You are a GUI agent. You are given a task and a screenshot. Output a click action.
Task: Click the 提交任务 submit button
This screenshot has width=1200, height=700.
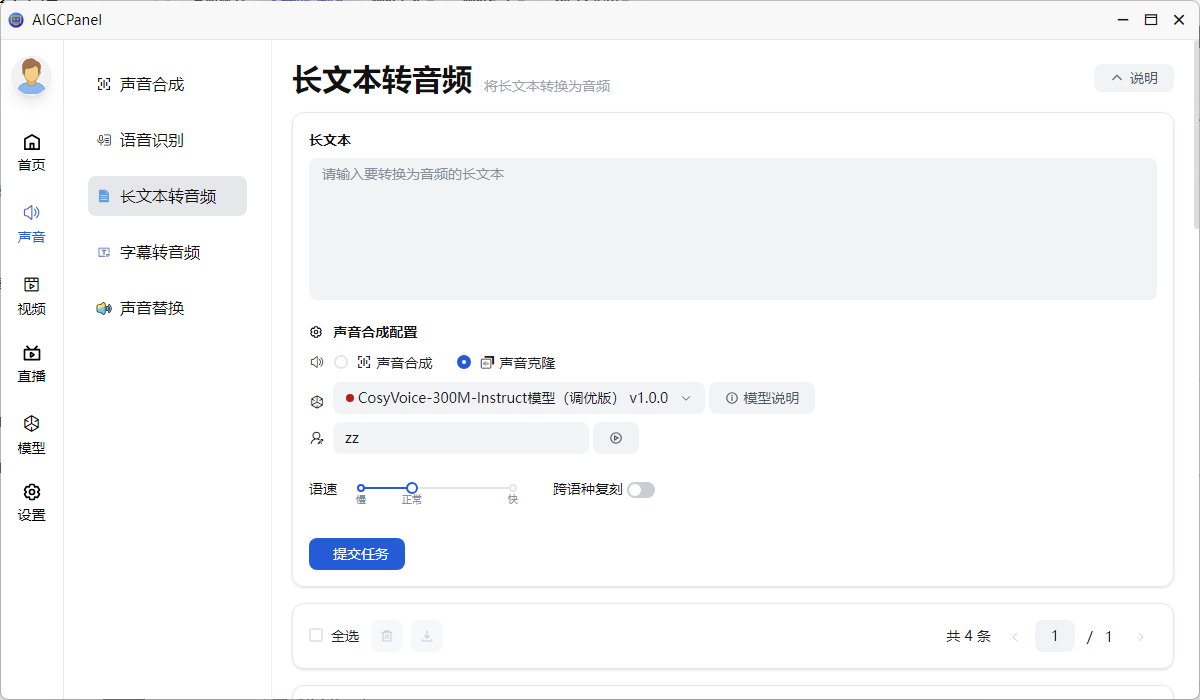click(357, 554)
